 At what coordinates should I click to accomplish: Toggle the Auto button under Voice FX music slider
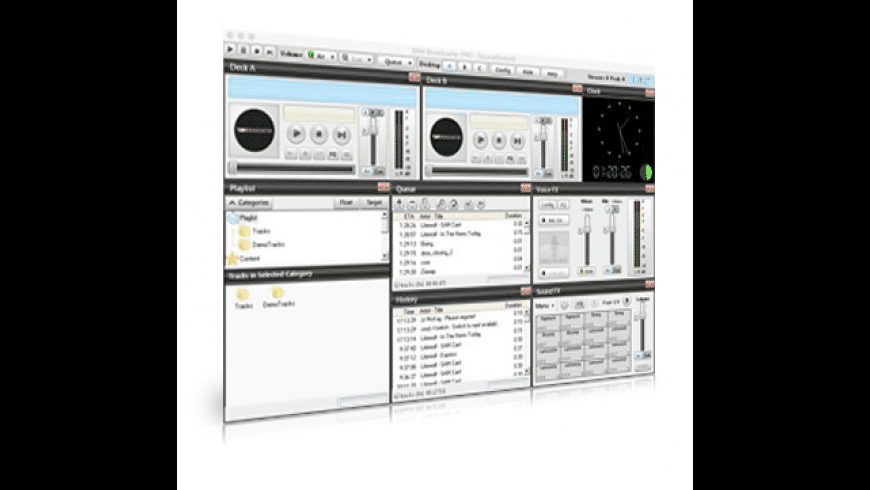coord(586,271)
